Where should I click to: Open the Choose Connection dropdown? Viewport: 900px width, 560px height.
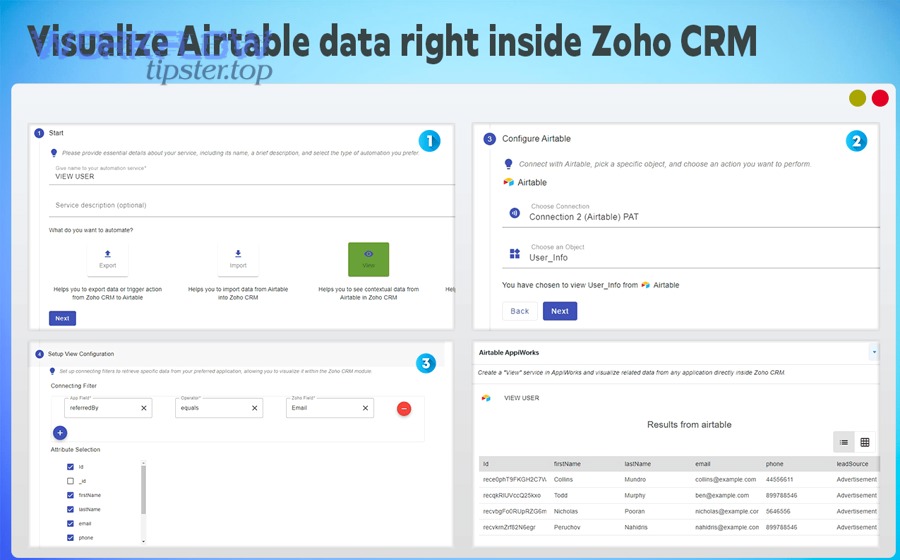[690, 213]
